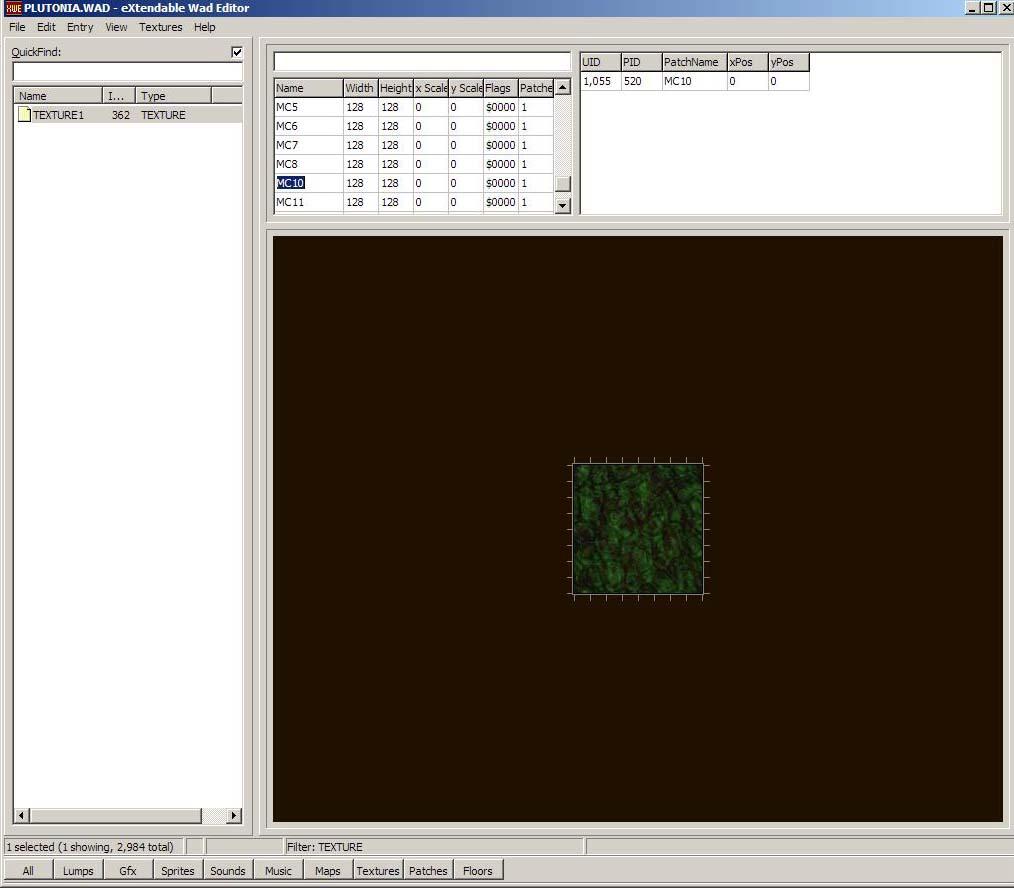This screenshot has width=1014, height=888.
Task: Select the Floors filter tab
Action: point(478,871)
